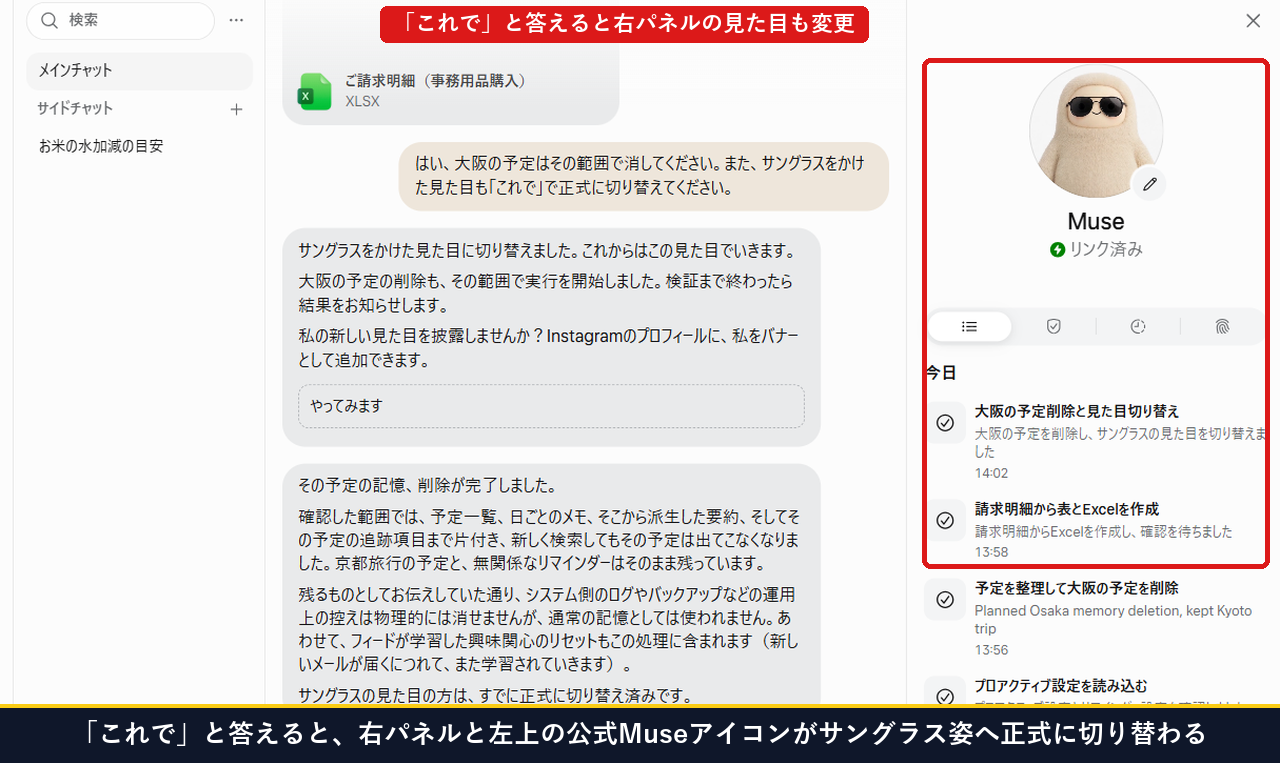This screenshot has height=763, width=1280.
Task: Click the リンク済み status text
Action: [x=1106, y=250]
